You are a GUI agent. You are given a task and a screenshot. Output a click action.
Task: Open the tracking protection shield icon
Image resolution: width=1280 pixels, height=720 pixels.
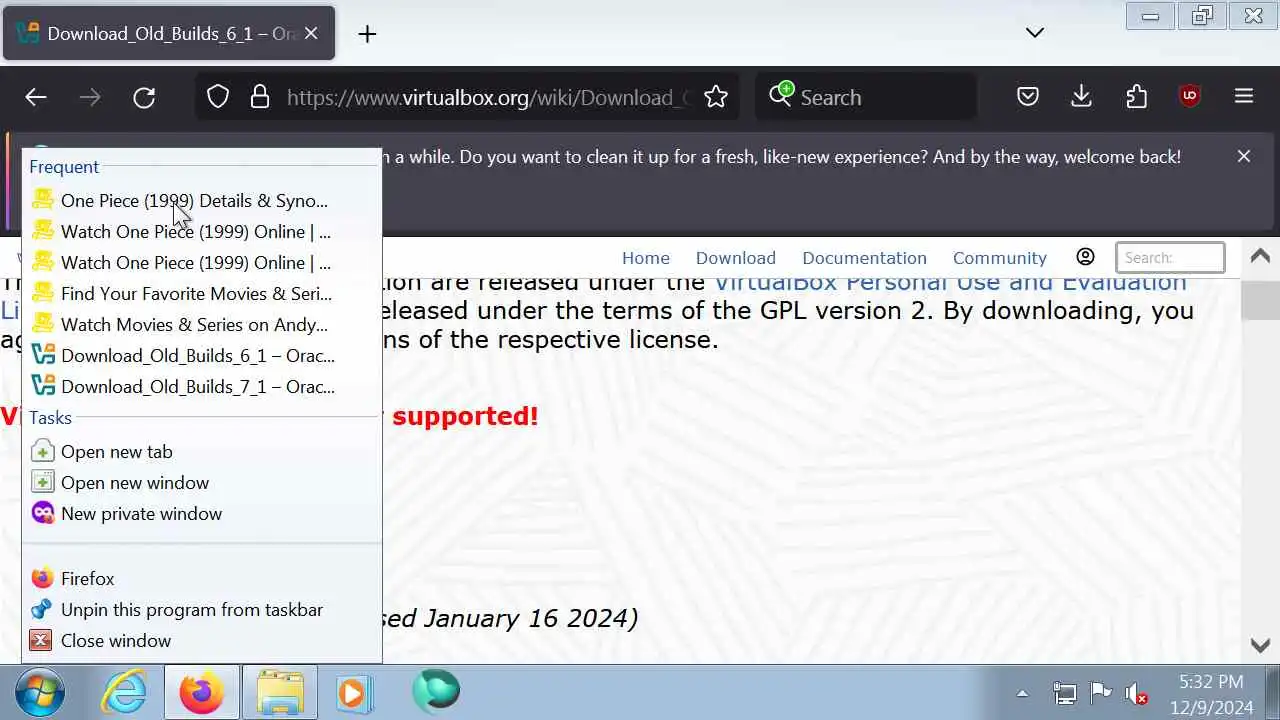[218, 97]
